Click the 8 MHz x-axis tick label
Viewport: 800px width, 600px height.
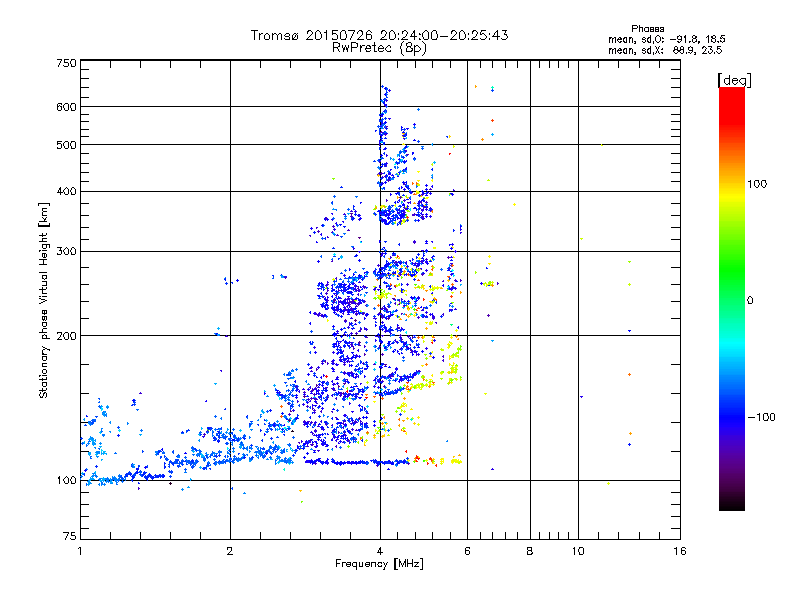tap(530, 551)
